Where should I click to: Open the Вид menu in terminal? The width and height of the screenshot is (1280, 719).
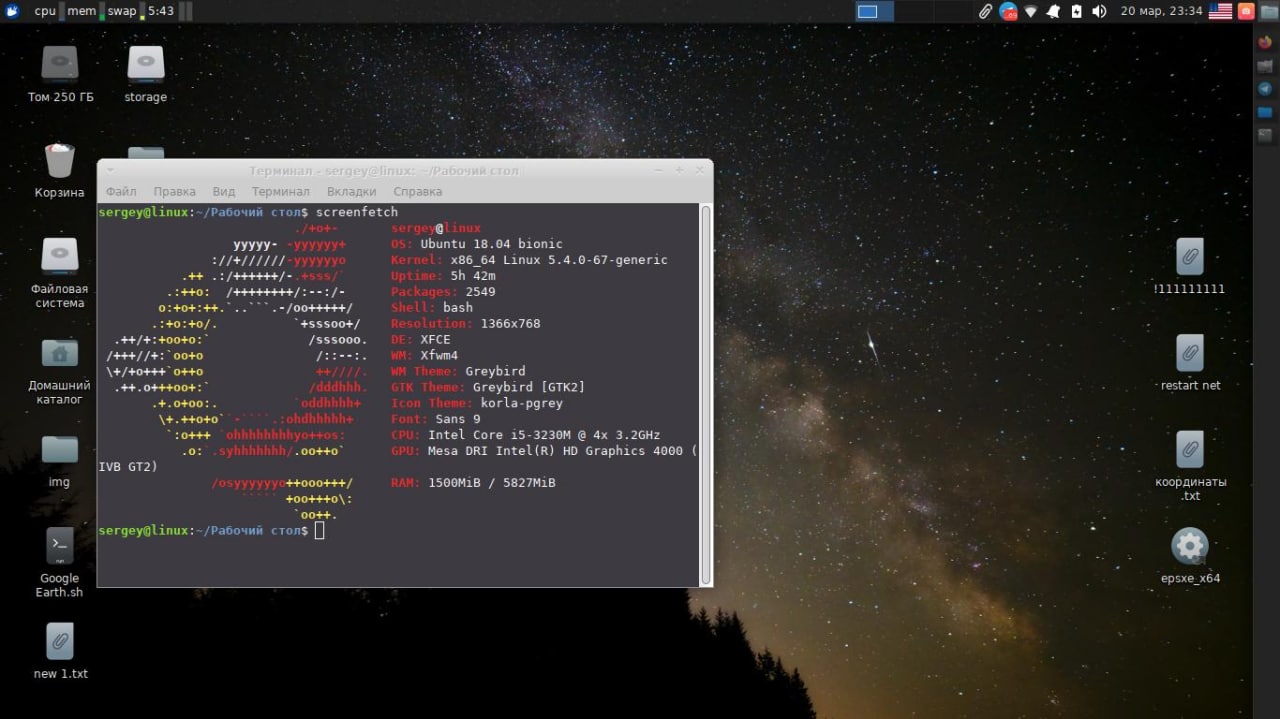(224, 191)
